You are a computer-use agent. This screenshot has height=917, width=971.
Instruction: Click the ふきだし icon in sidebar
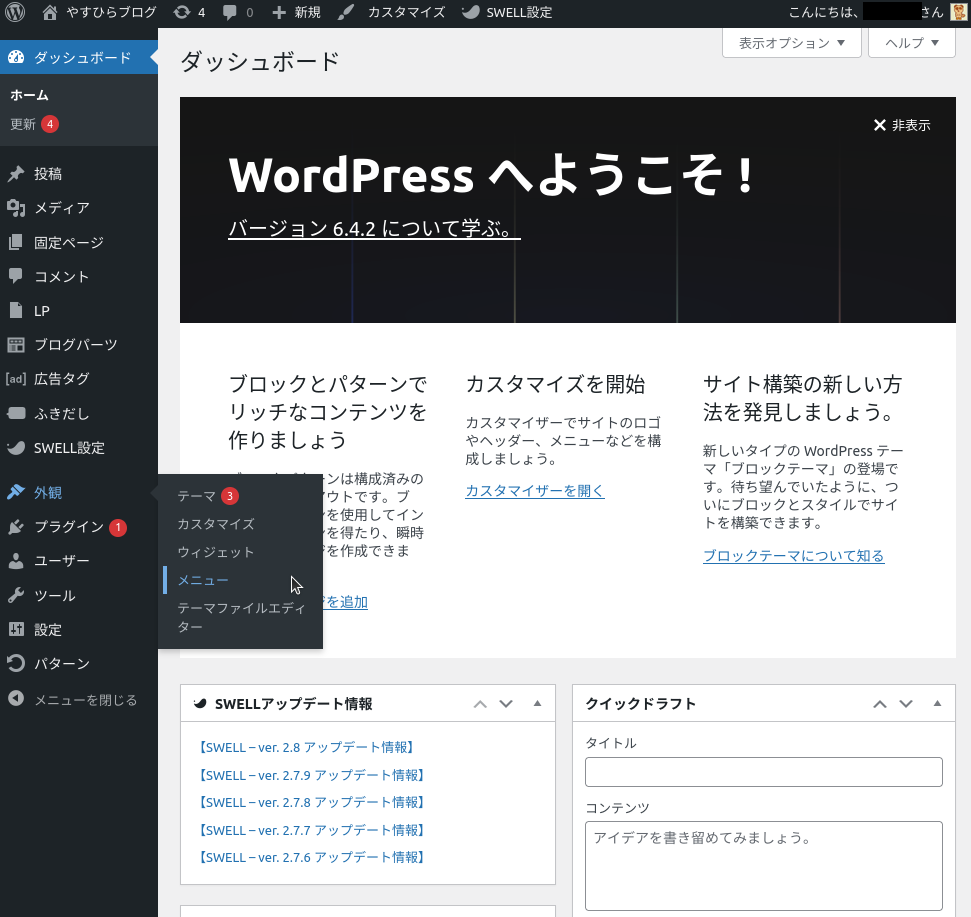[x=16, y=413]
